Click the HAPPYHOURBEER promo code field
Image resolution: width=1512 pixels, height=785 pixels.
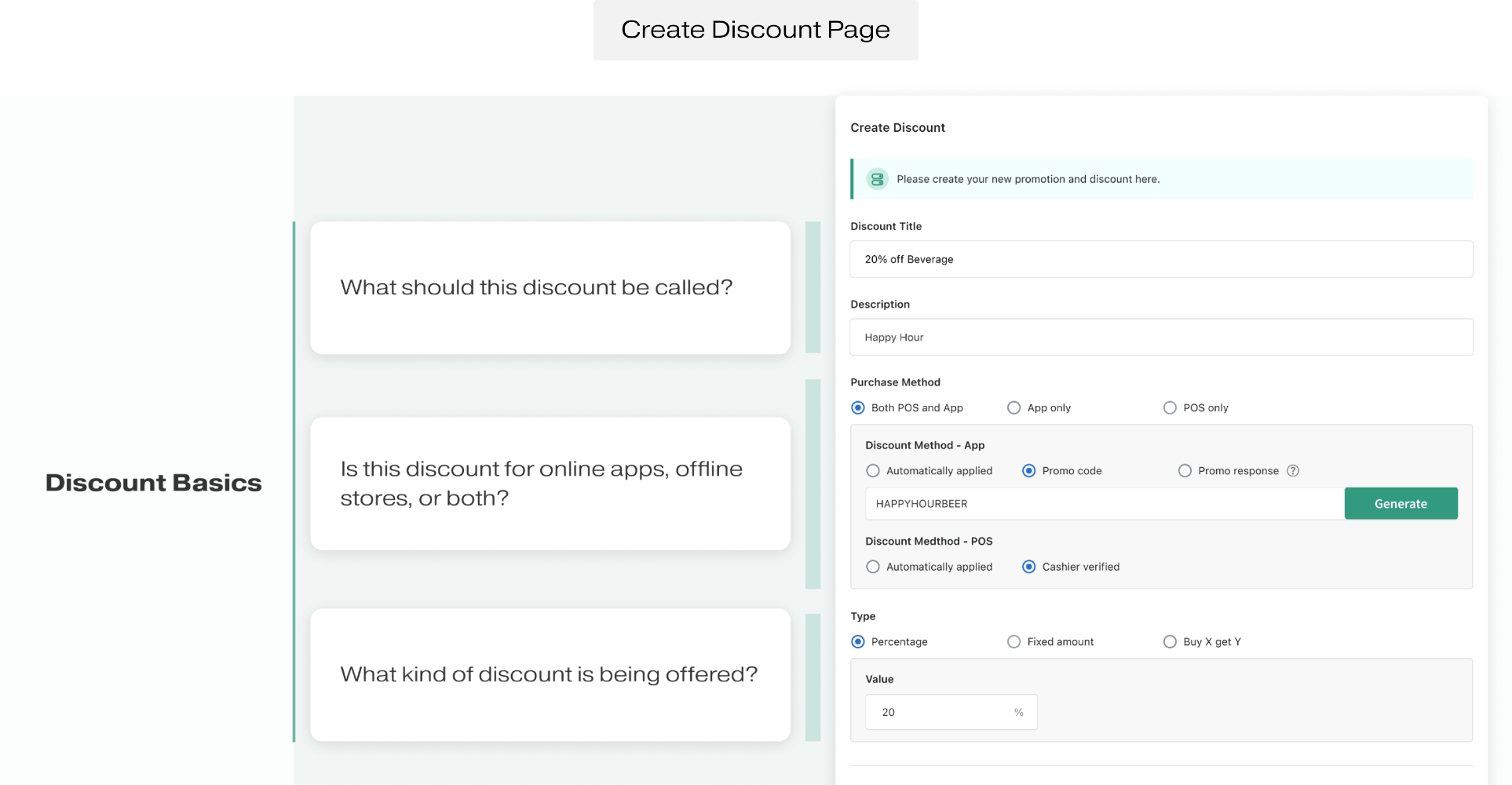(1104, 504)
